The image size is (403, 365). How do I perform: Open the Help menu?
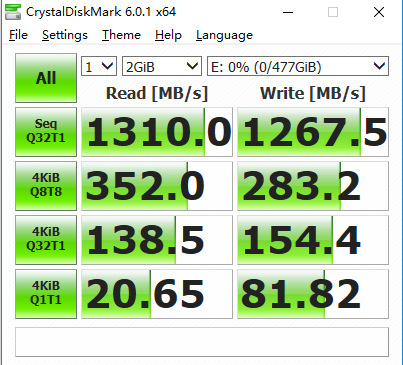[168, 35]
